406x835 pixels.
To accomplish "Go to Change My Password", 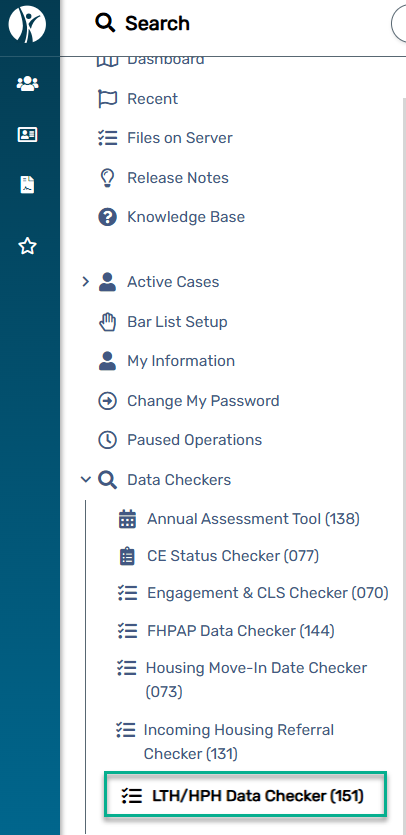I will click(x=203, y=400).
